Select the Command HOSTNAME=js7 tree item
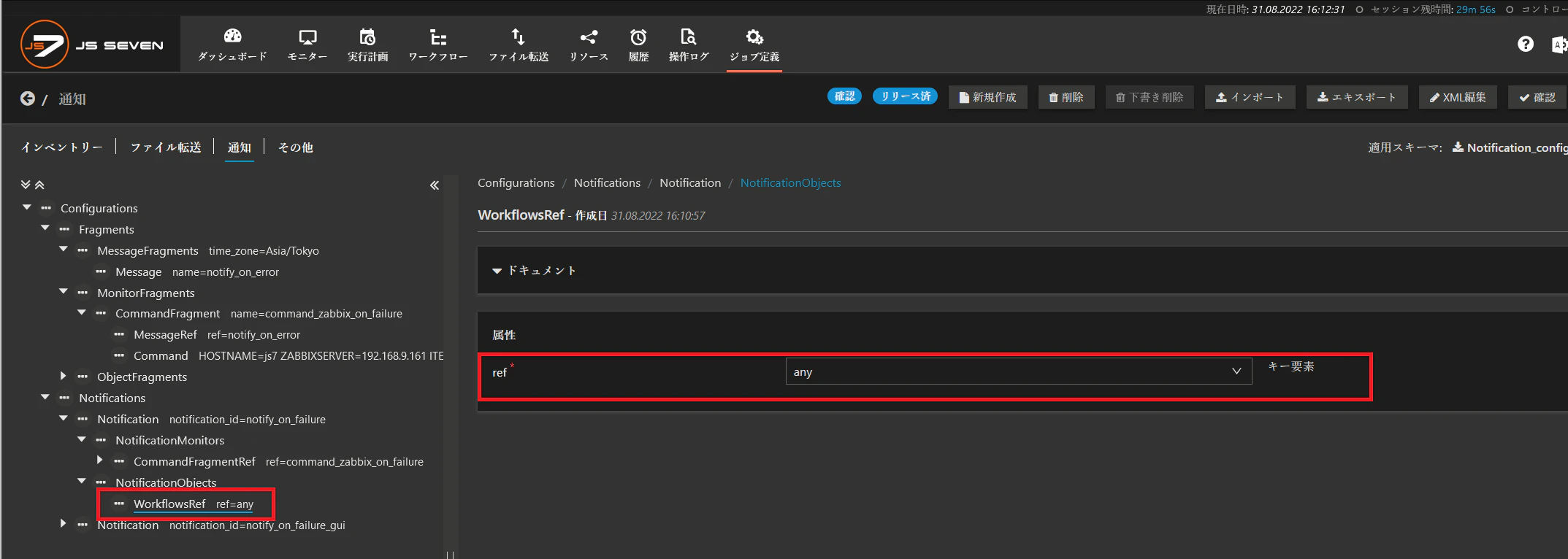Viewport: 1568px width, 559px height. tap(288, 355)
